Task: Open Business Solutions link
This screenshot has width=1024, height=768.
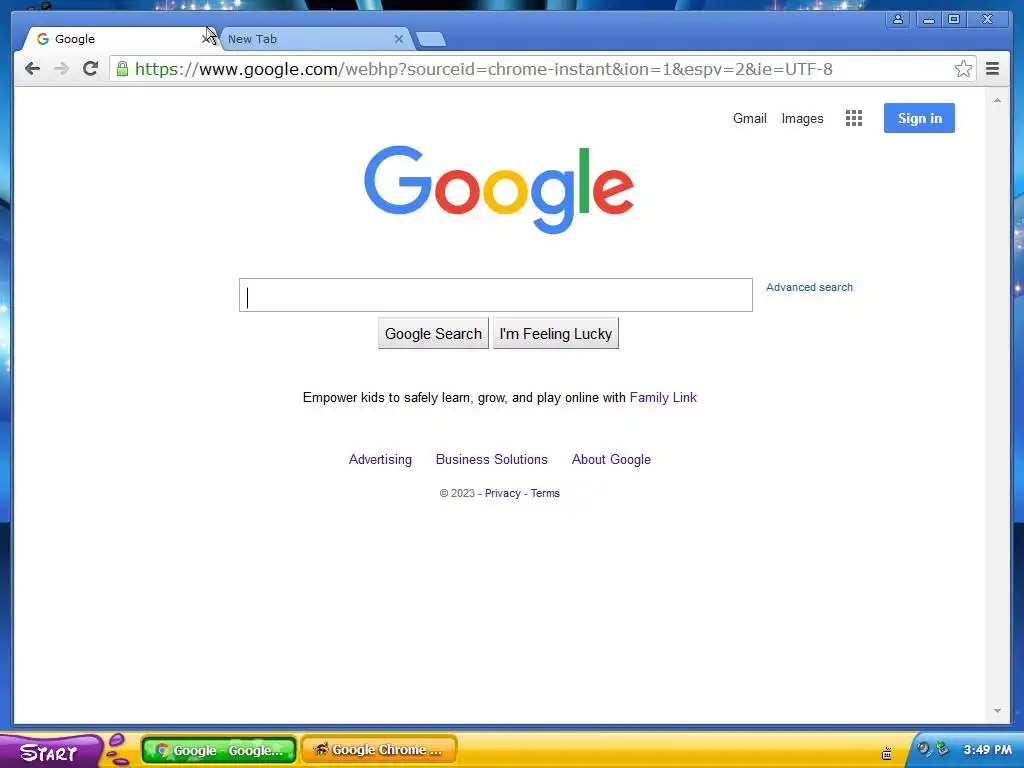Action: pyautogui.click(x=492, y=459)
